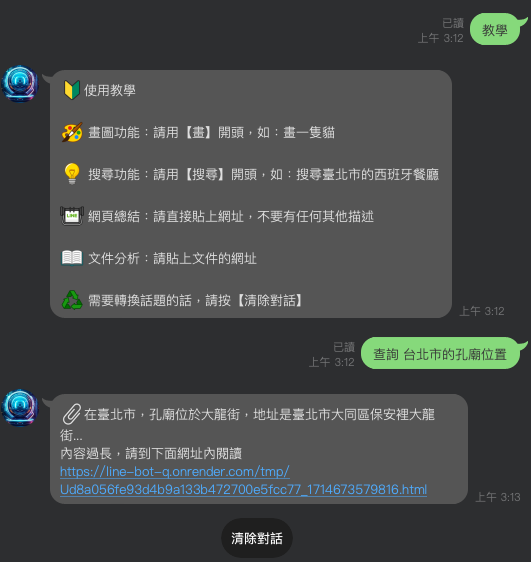Click the 內容過長，請到下面網址內閱讀 text
This screenshot has width=531, height=562.
(x=151, y=454)
